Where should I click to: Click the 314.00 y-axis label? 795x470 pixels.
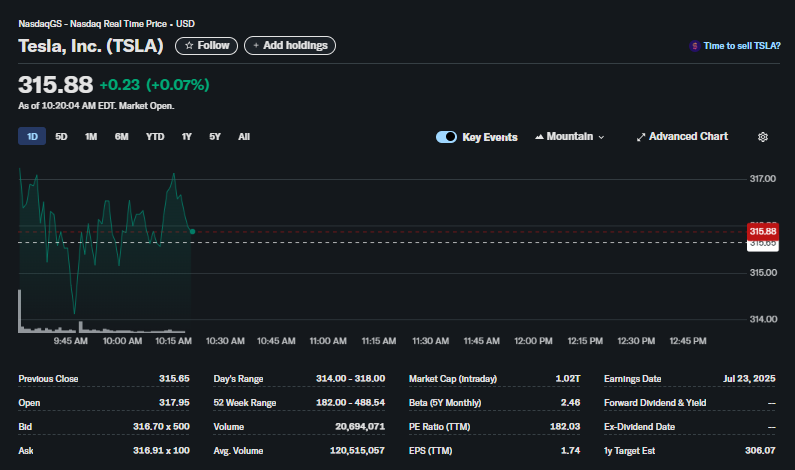point(763,319)
